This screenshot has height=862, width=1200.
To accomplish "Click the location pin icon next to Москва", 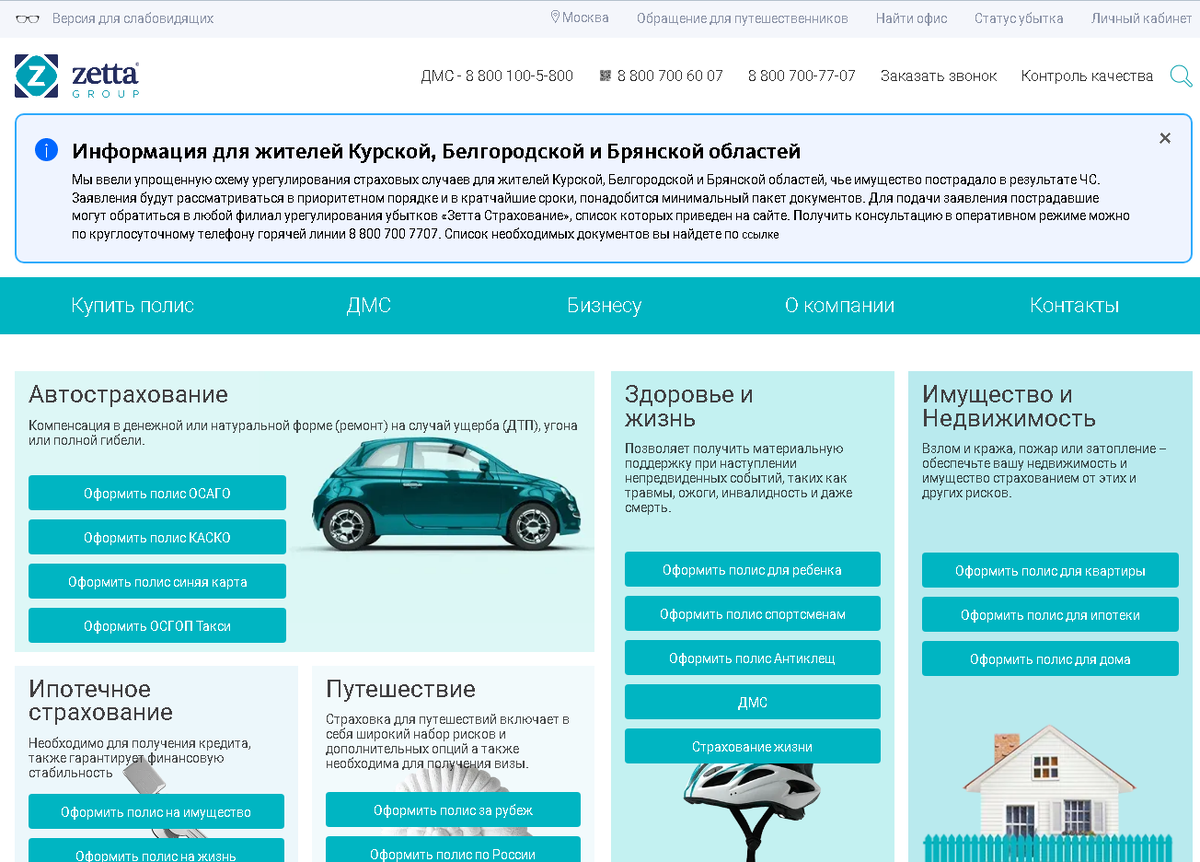I will (x=555, y=17).
